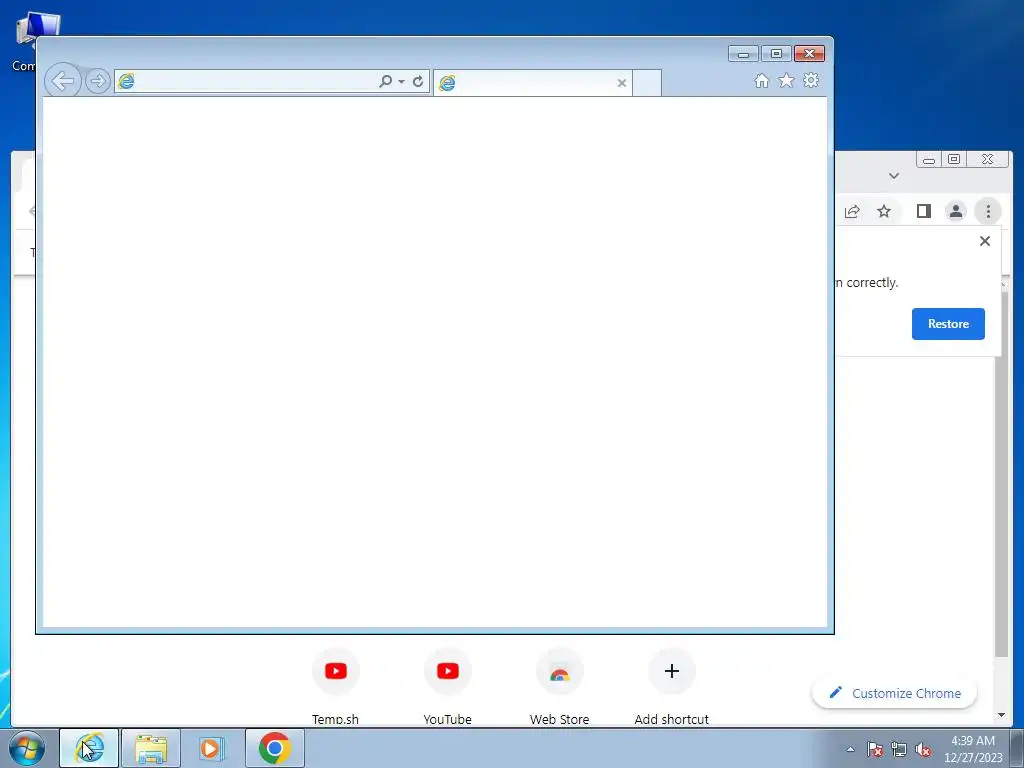The image size is (1024, 768).
Task: Refresh the Internet Explorer page
Action: click(418, 81)
